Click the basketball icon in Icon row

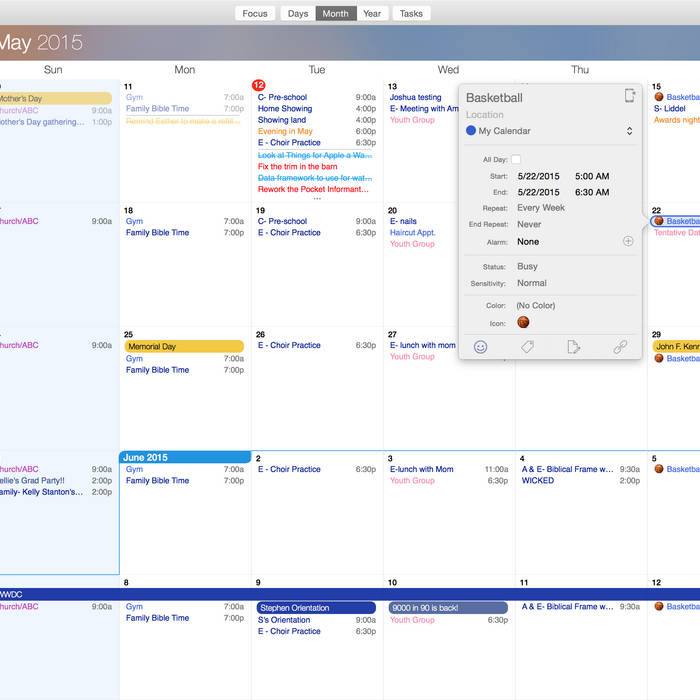pos(523,322)
